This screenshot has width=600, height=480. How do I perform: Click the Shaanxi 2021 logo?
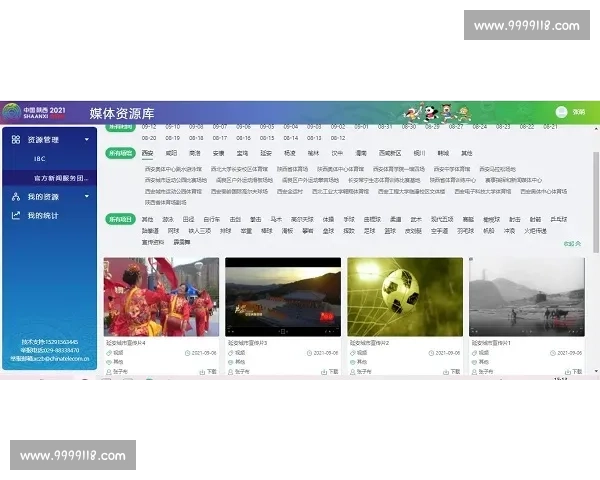click(x=34, y=112)
